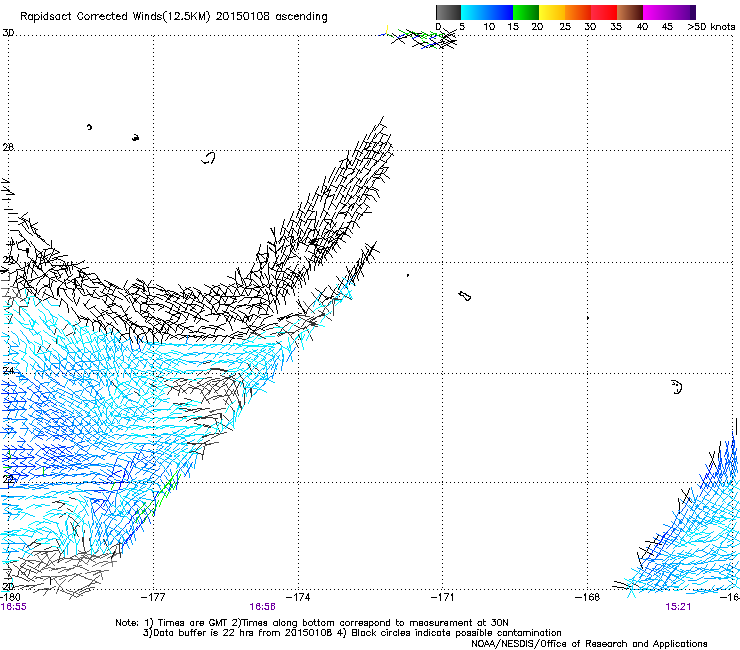Click the 'Times are GMT' note line
This screenshot has height=650, width=740.
point(312,623)
